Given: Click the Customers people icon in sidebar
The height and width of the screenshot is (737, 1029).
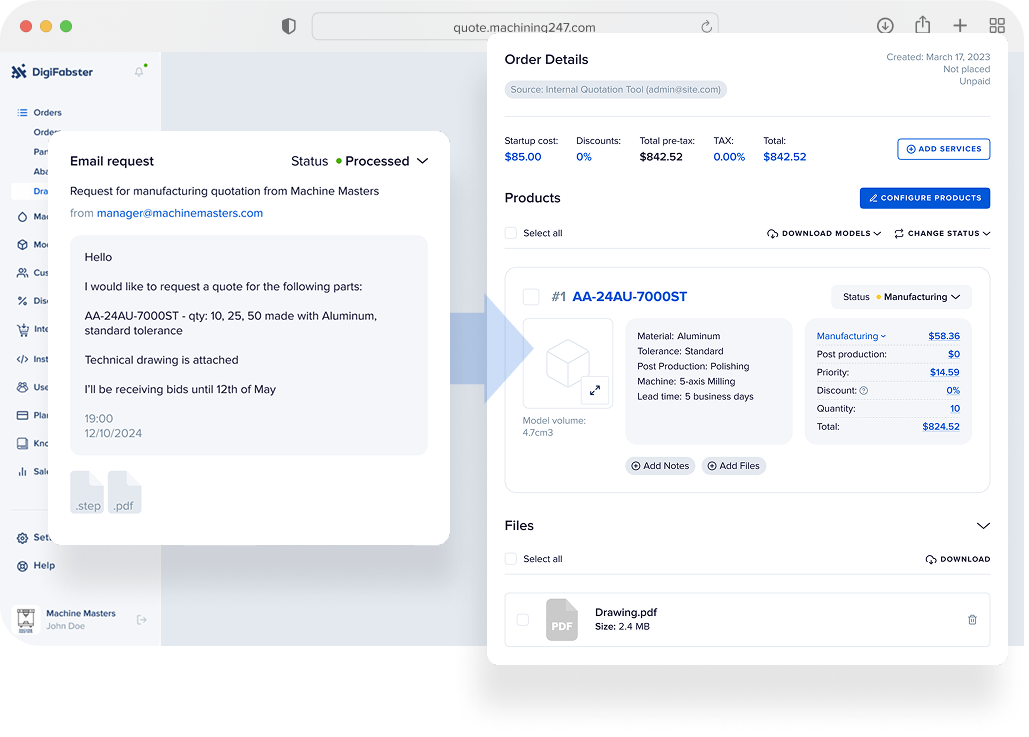Looking at the screenshot, I should 22,272.
